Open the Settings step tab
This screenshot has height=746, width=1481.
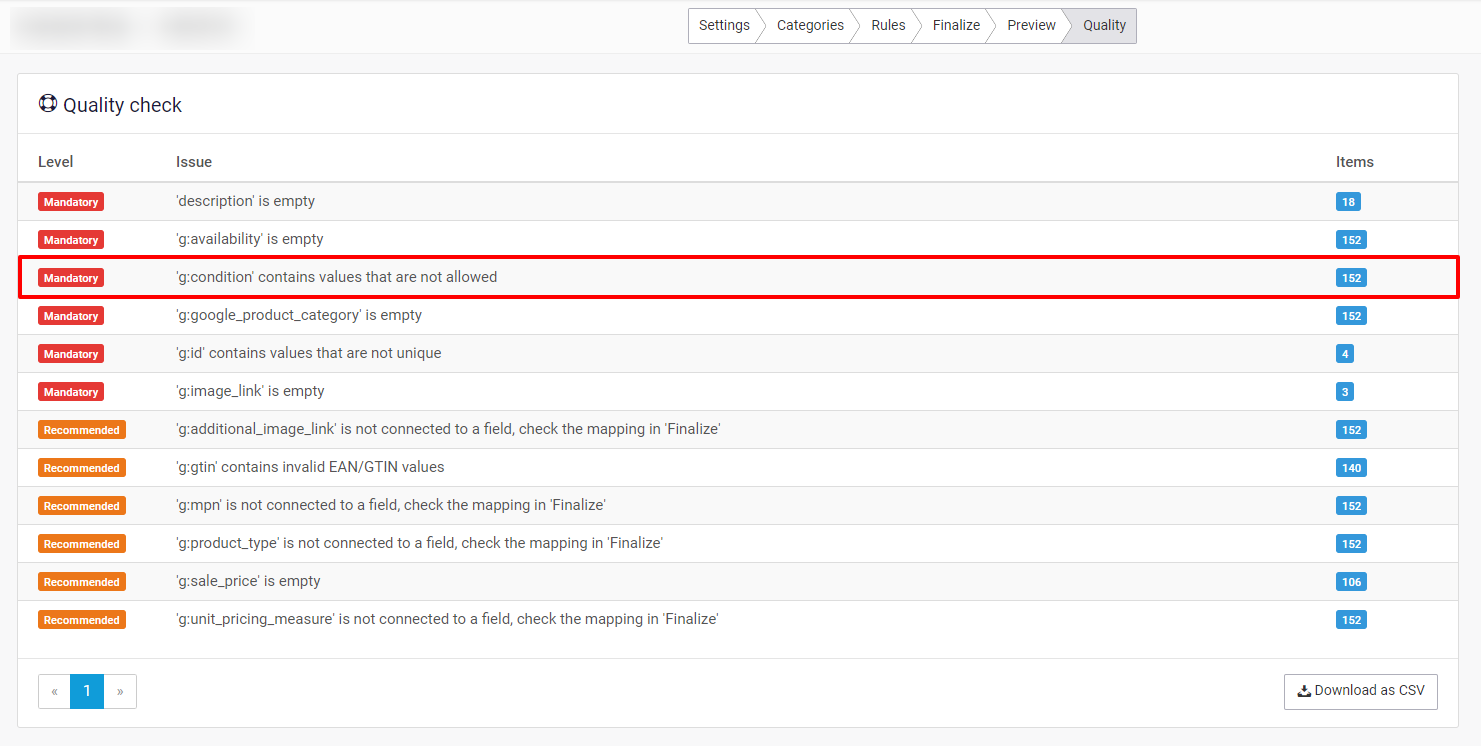(723, 26)
